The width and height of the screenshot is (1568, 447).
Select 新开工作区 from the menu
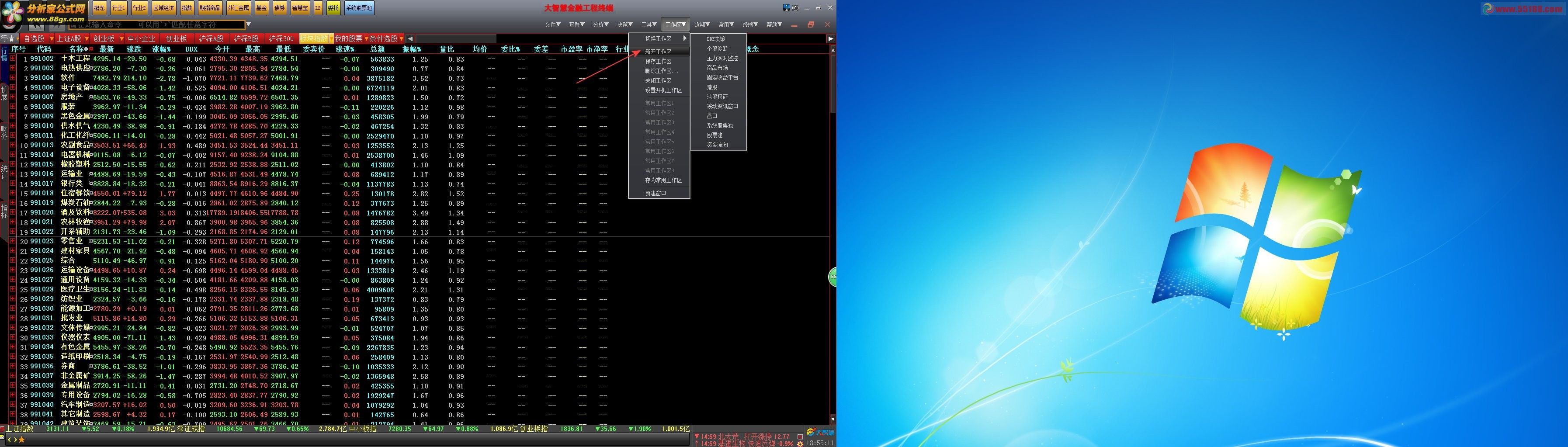[x=659, y=52]
